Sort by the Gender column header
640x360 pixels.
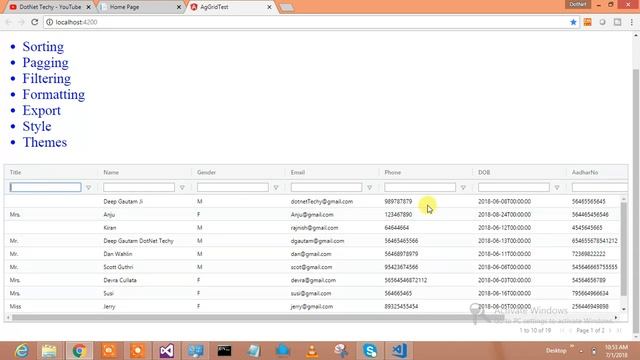[206, 172]
